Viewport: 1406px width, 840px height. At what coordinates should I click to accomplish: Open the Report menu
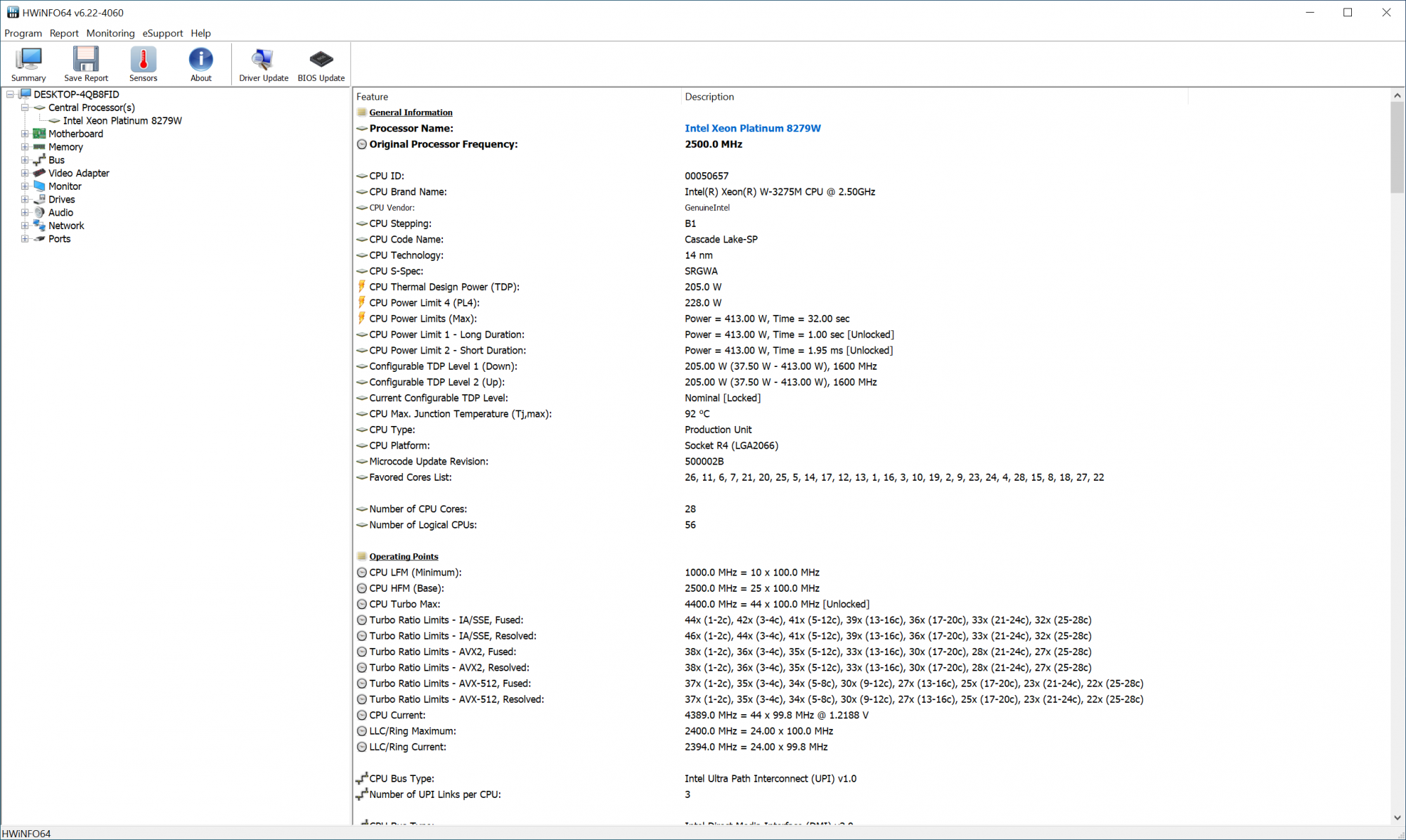(64, 33)
